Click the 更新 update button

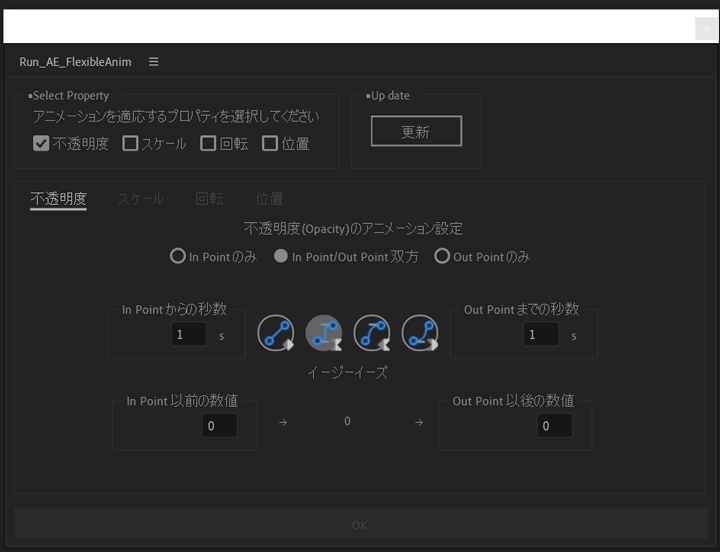pyautogui.click(x=416, y=131)
